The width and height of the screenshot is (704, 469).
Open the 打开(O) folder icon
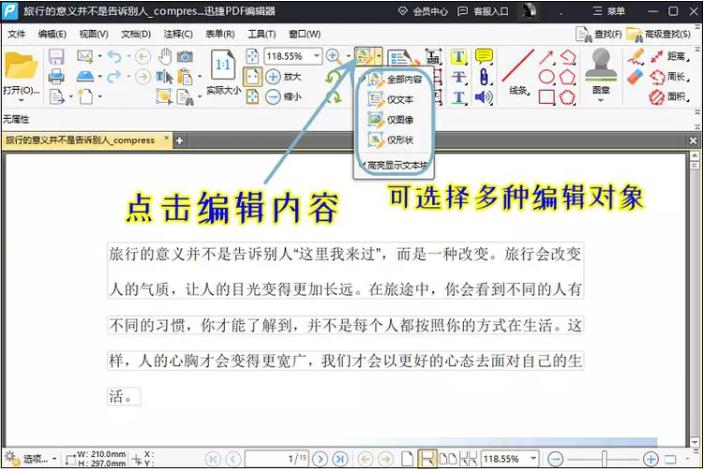coord(21,66)
